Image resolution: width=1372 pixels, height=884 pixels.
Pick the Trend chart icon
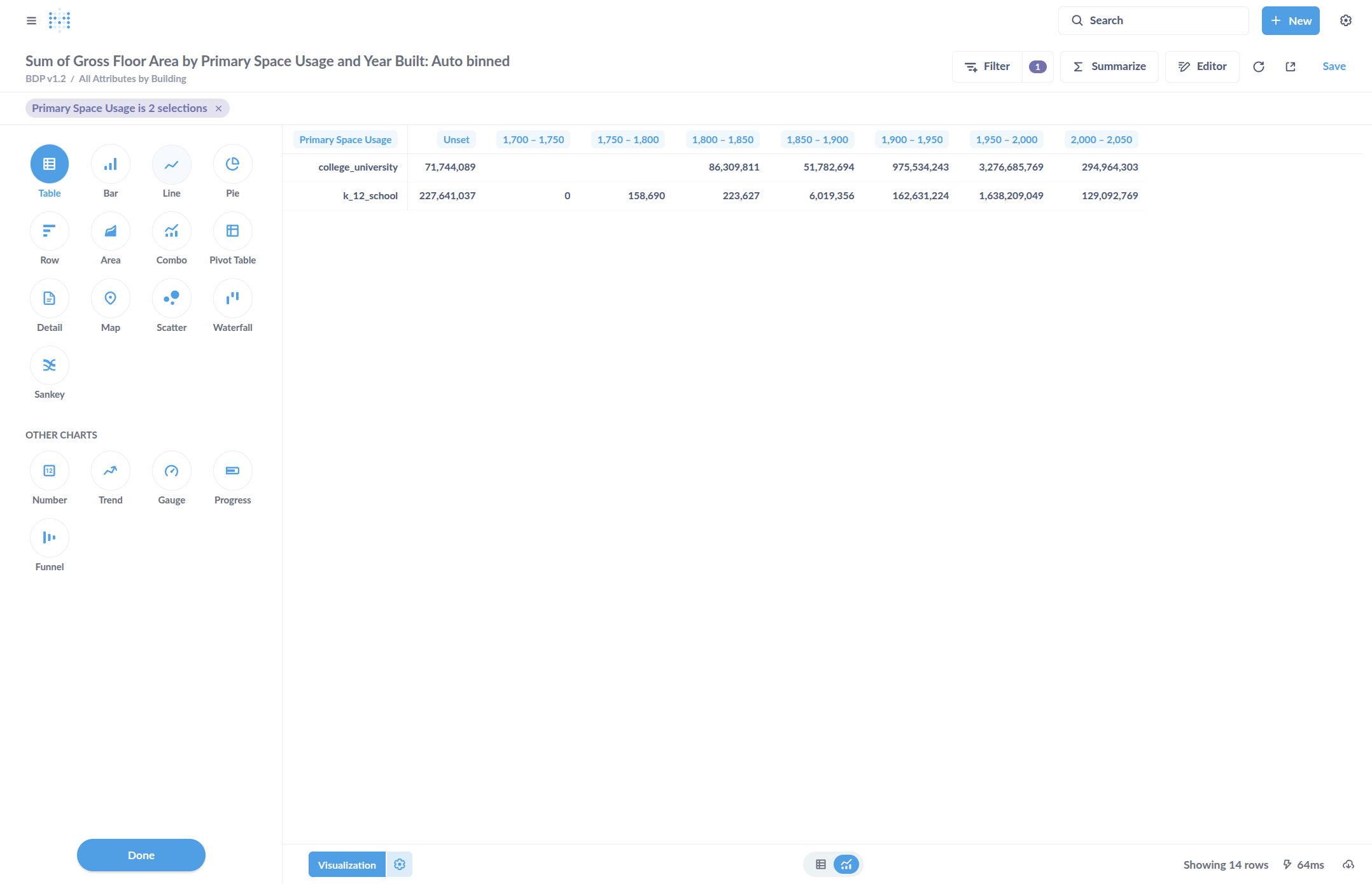(110, 471)
